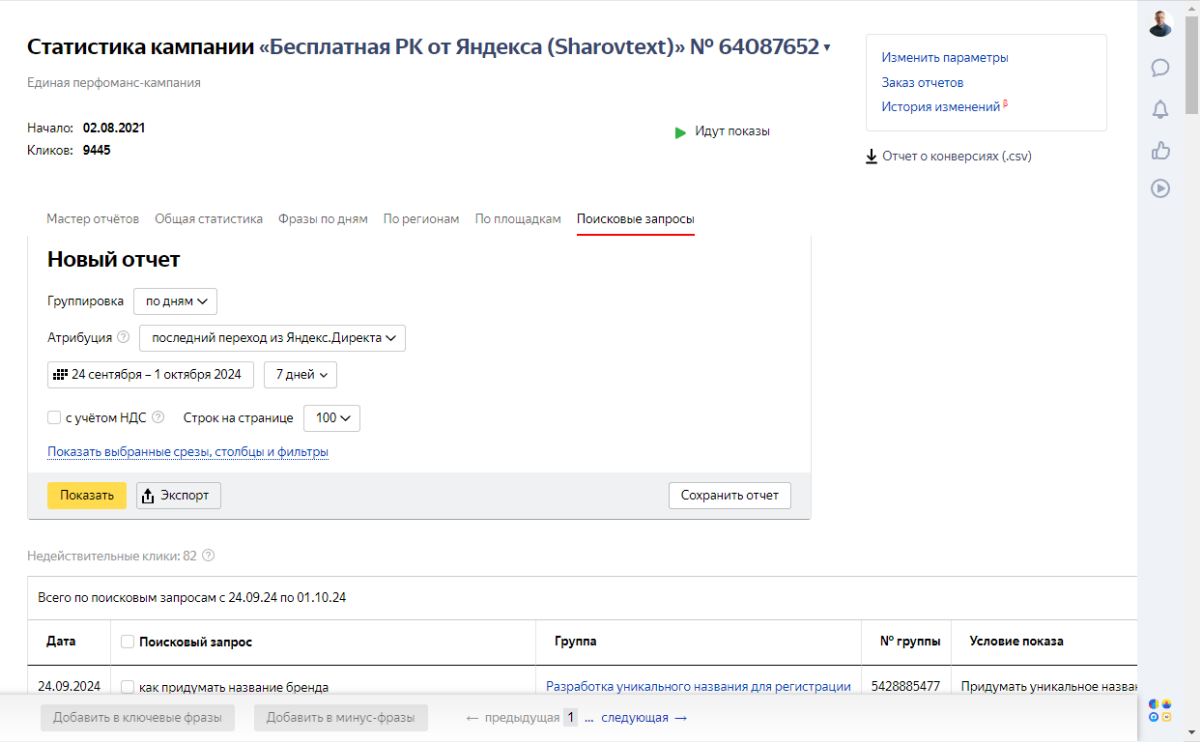Download 'Отчет о конверсиях (.csv)'

[948, 156]
